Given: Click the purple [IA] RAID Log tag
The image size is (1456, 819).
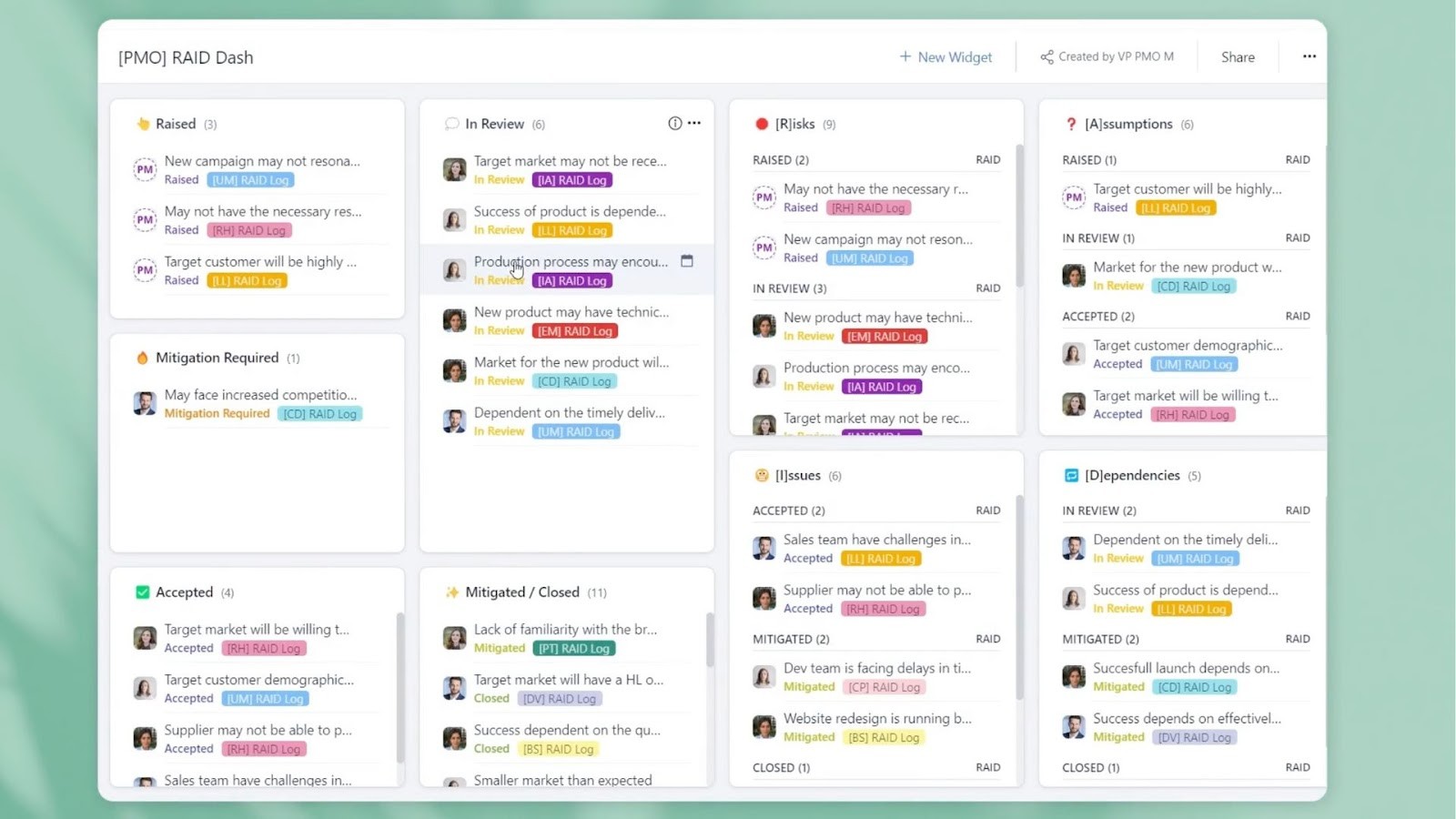Looking at the screenshot, I should coord(571,179).
